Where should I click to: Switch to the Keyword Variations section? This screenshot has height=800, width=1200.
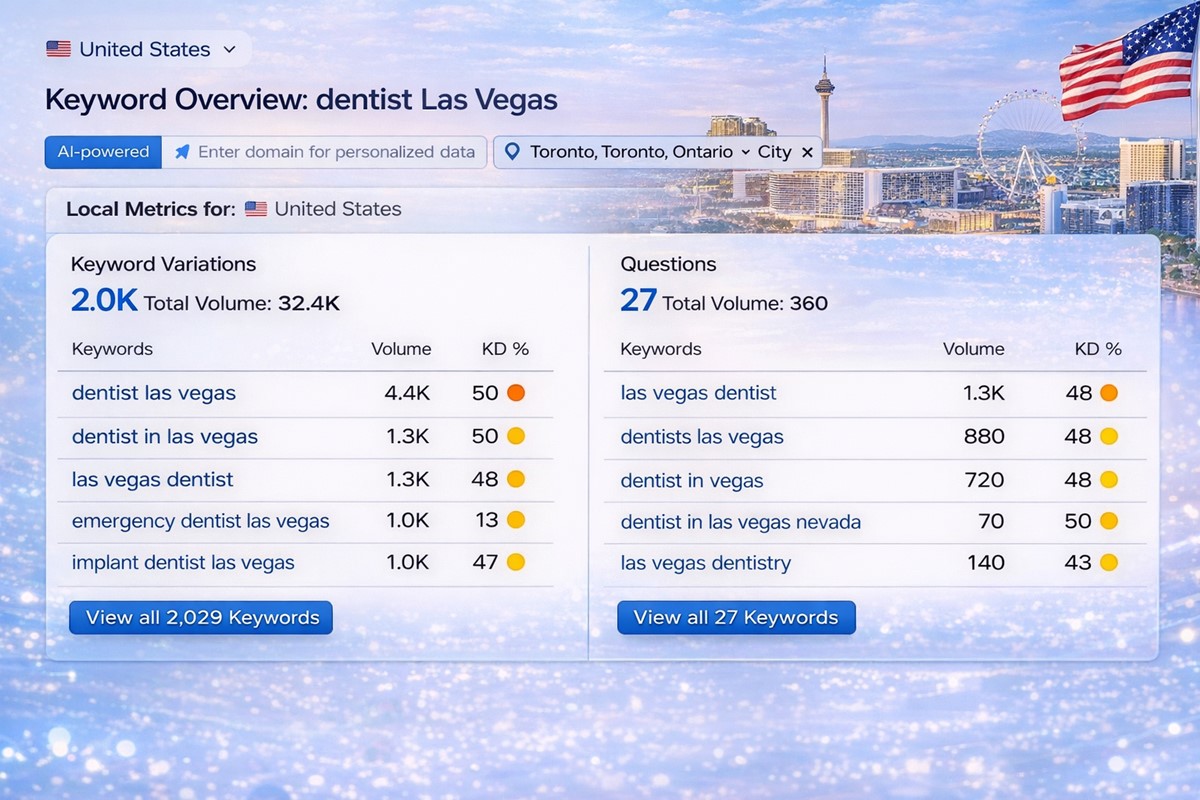tap(163, 264)
